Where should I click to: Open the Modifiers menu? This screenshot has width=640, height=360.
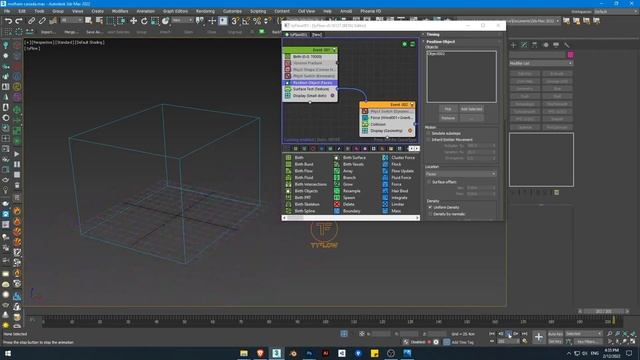[x=120, y=11]
